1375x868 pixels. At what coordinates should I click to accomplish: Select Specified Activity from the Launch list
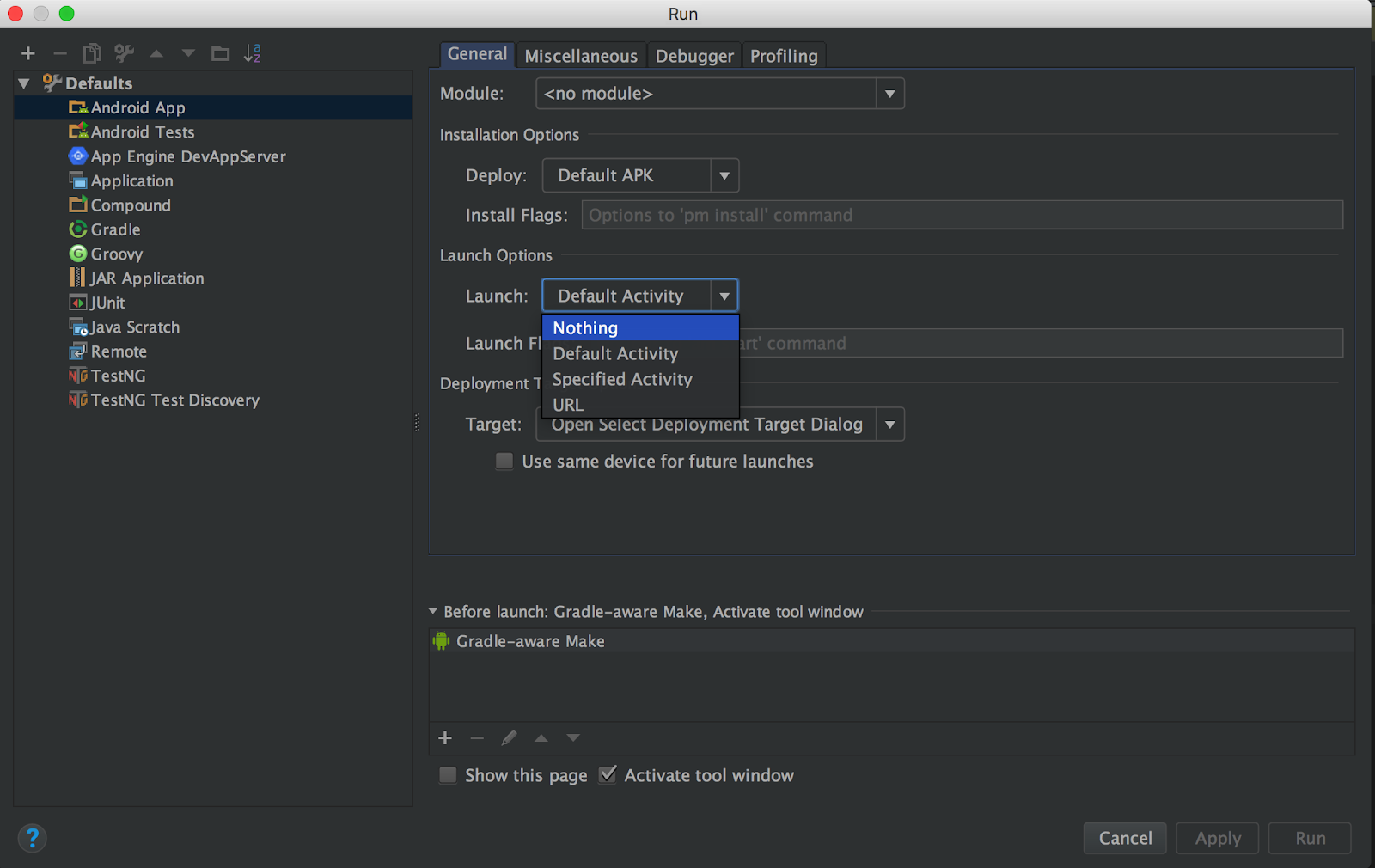click(622, 379)
